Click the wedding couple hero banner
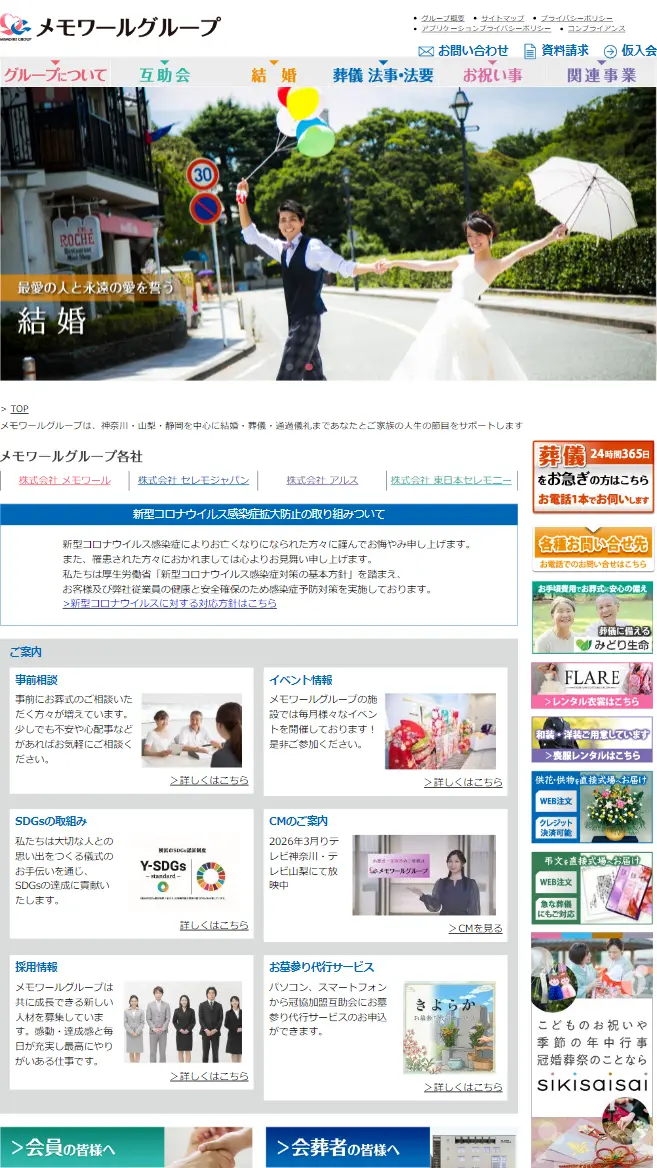This screenshot has width=657, height=1168. (328, 234)
